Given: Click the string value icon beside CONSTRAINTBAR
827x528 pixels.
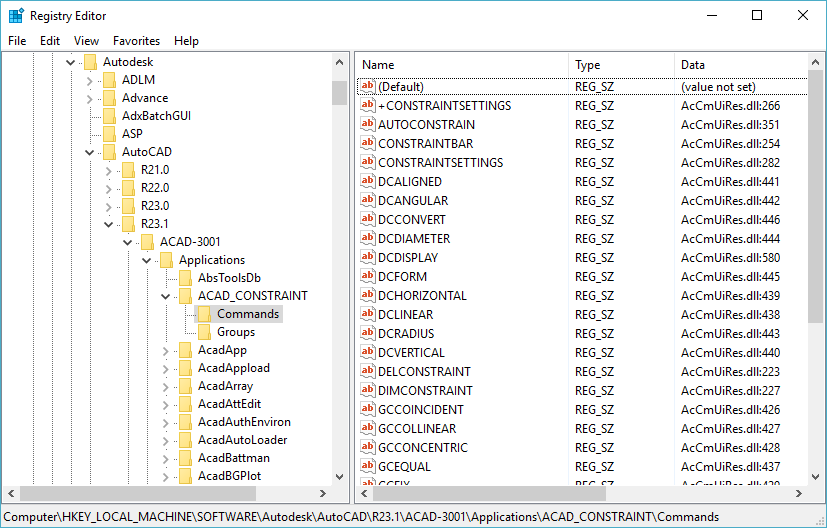Looking at the screenshot, I should [x=368, y=143].
